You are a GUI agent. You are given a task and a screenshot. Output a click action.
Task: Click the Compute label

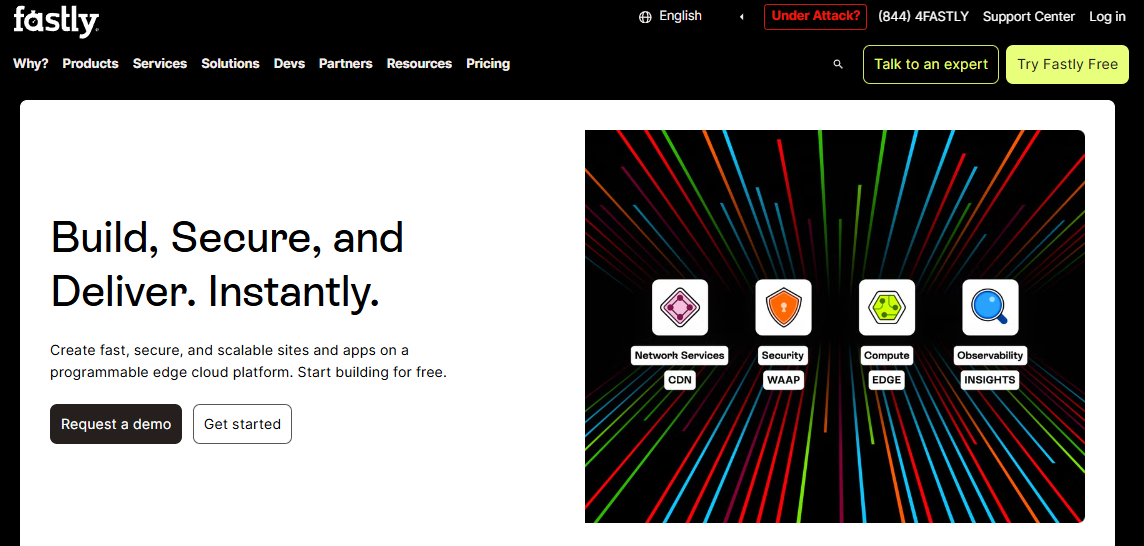click(886, 355)
